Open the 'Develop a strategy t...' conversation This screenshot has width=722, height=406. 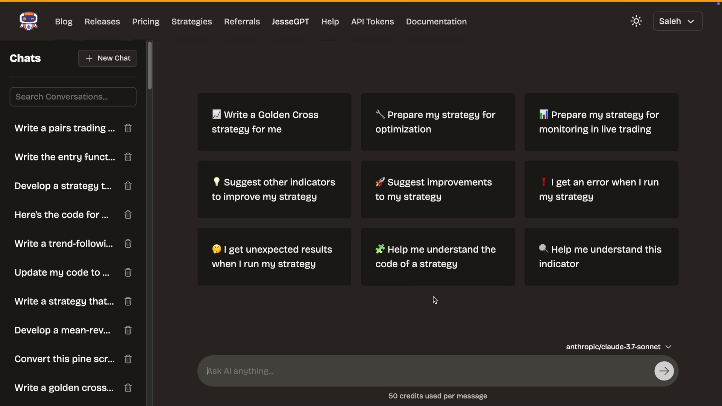point(63,186)
